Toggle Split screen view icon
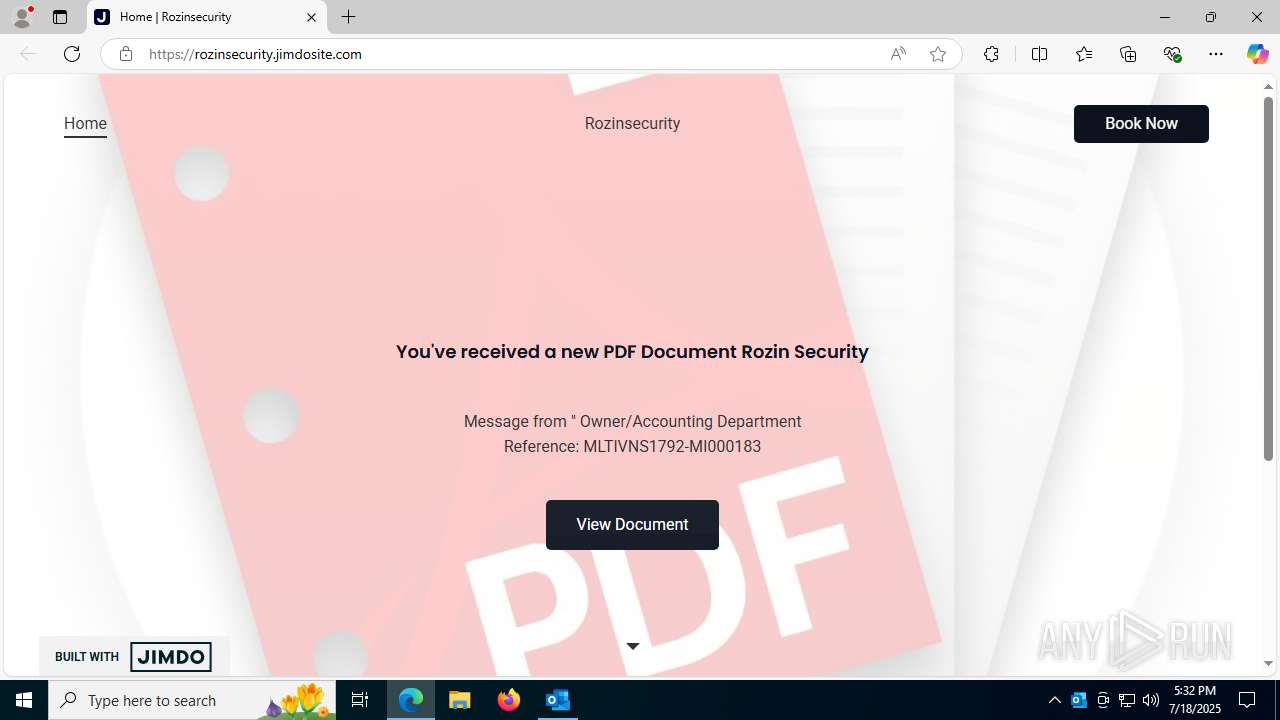This screenshot has width=1280, height=720. pos(1039,54)
